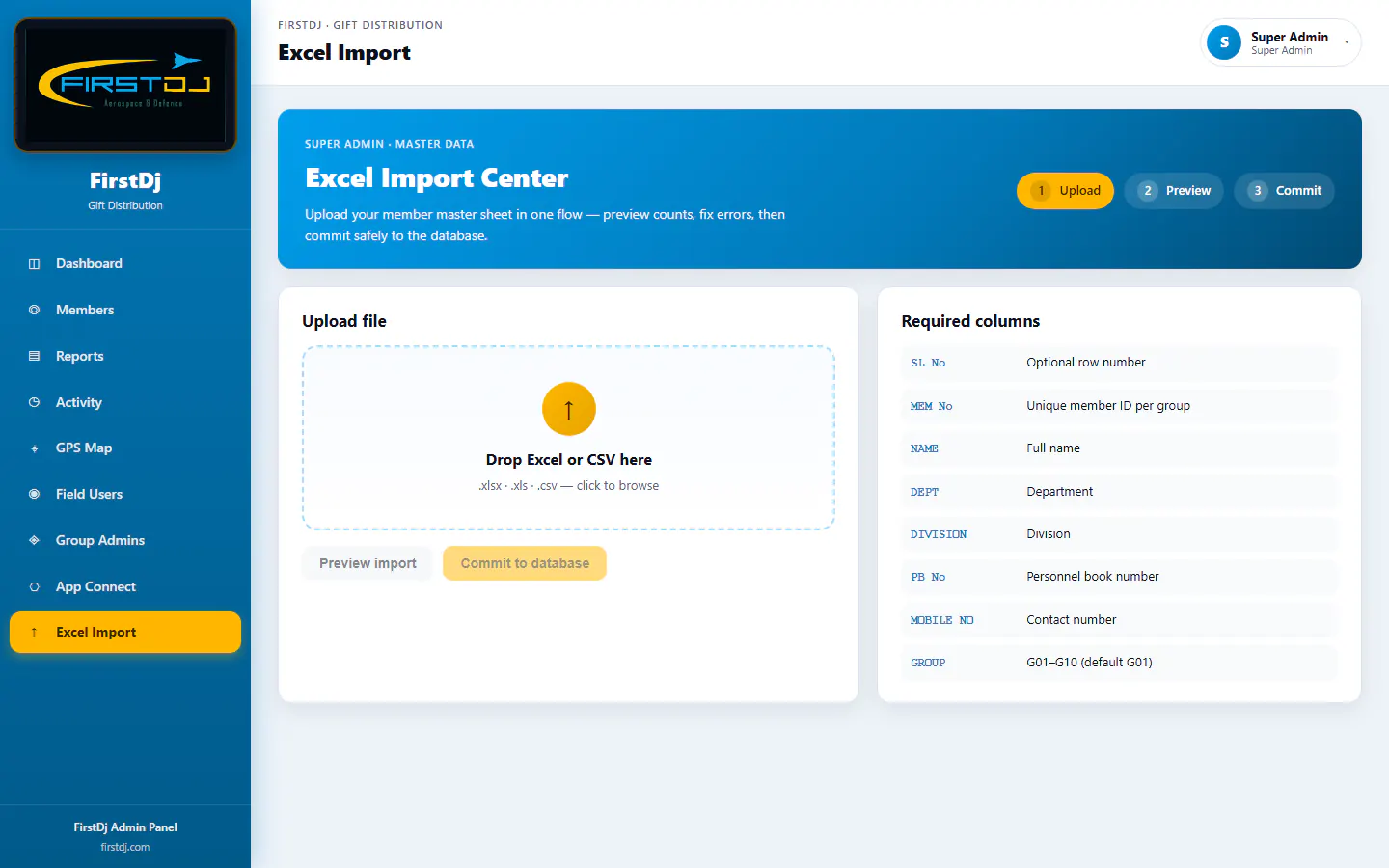The height and width of the screenshot is (868, 1389).
Task: Click the Reports sidebar icon
Action: point(34,357)
